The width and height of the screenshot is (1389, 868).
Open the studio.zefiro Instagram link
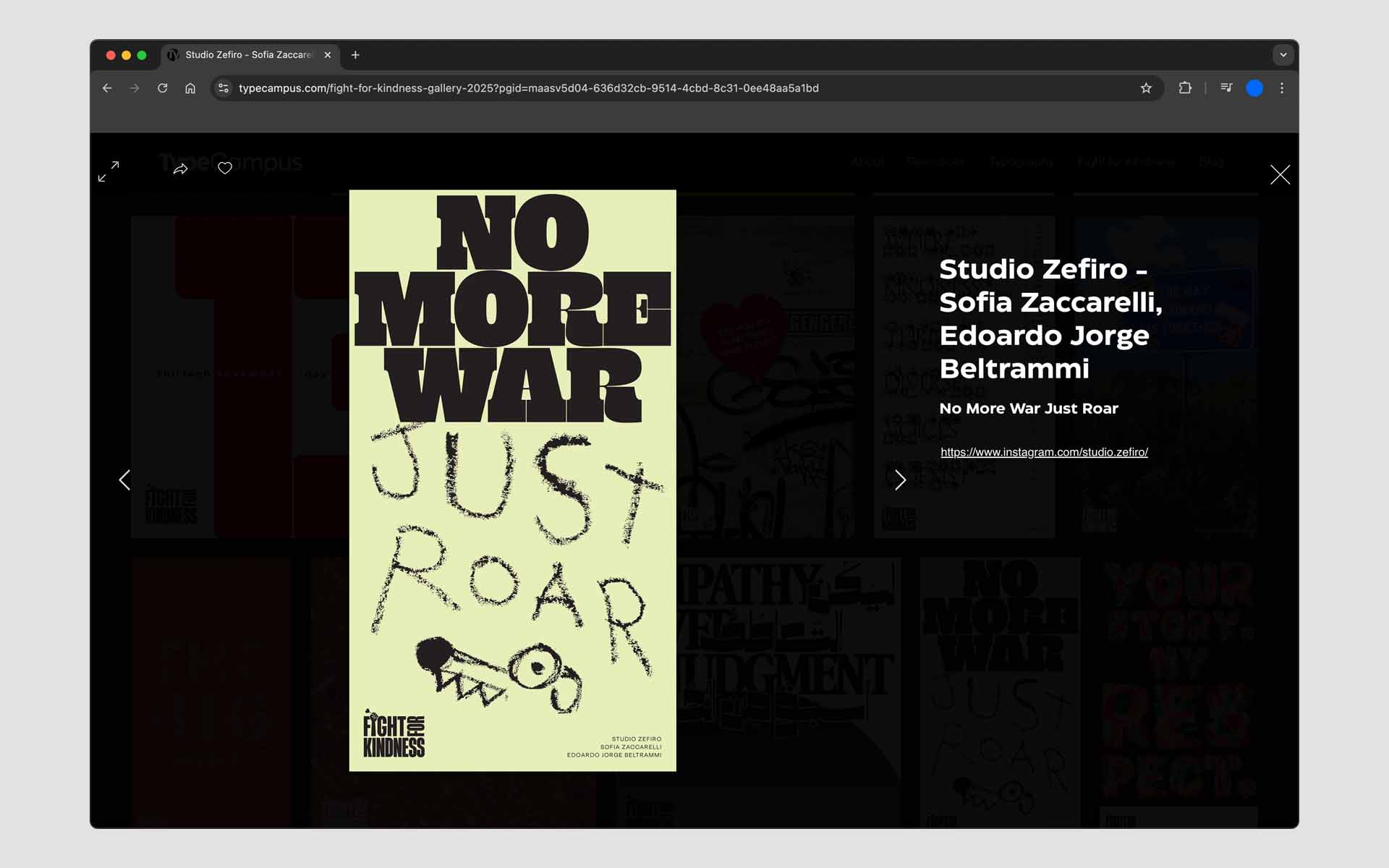[x=1044, y=452]
